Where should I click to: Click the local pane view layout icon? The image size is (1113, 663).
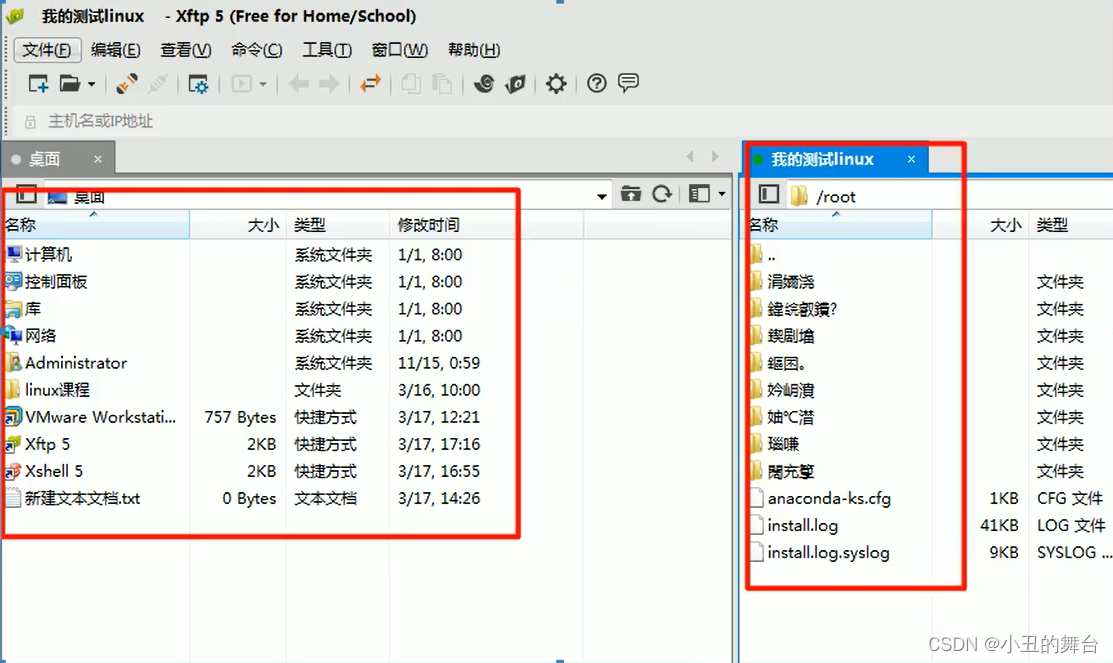click(699, 194)
